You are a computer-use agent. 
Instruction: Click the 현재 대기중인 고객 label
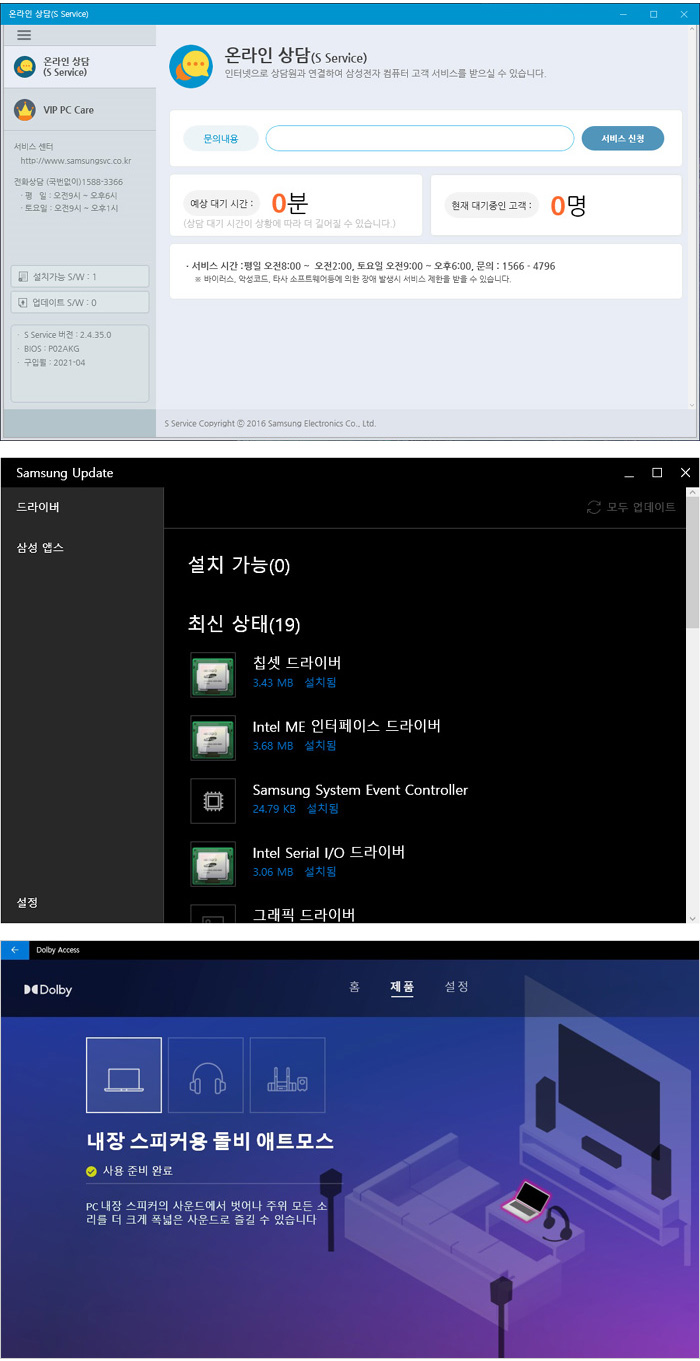(x=492, y=205)
